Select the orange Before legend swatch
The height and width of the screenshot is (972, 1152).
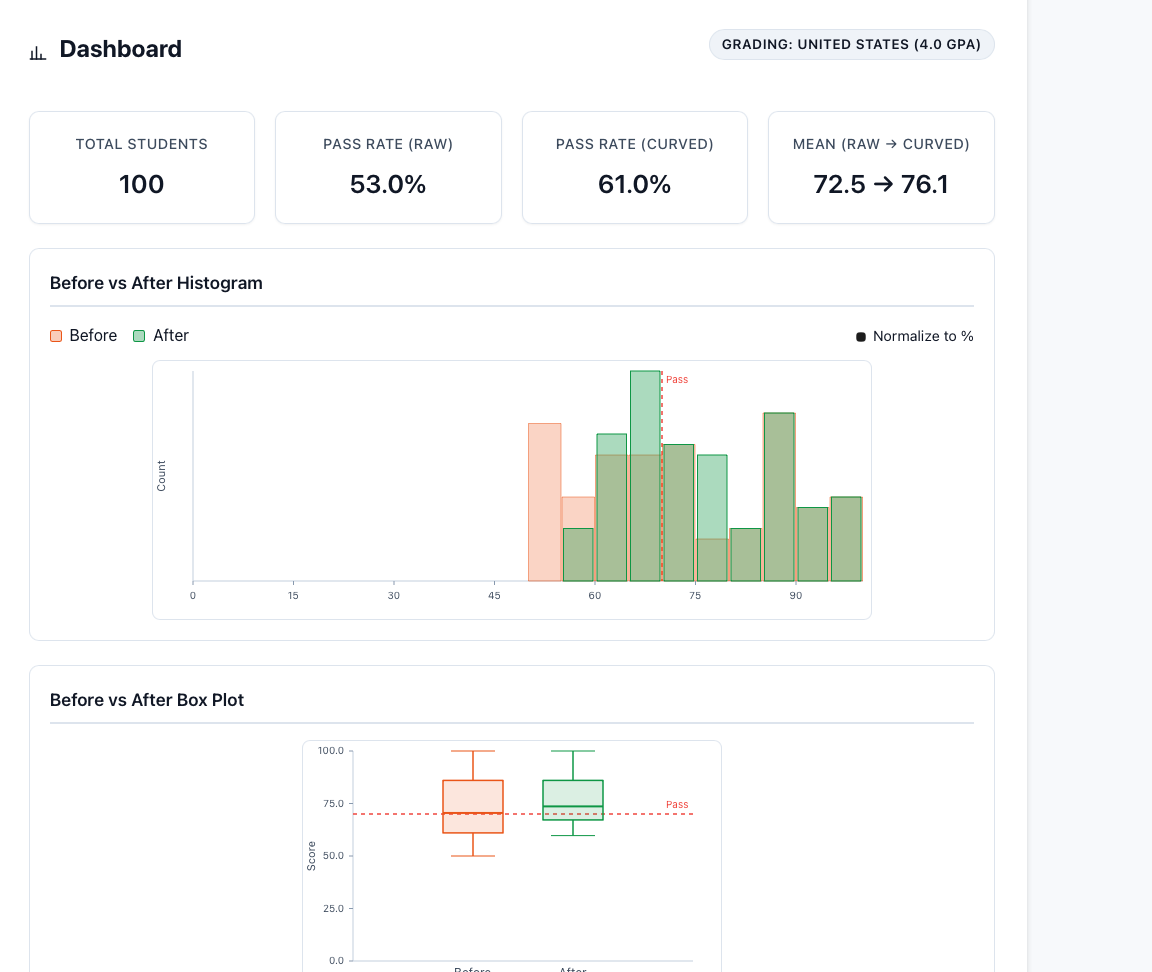55,336
